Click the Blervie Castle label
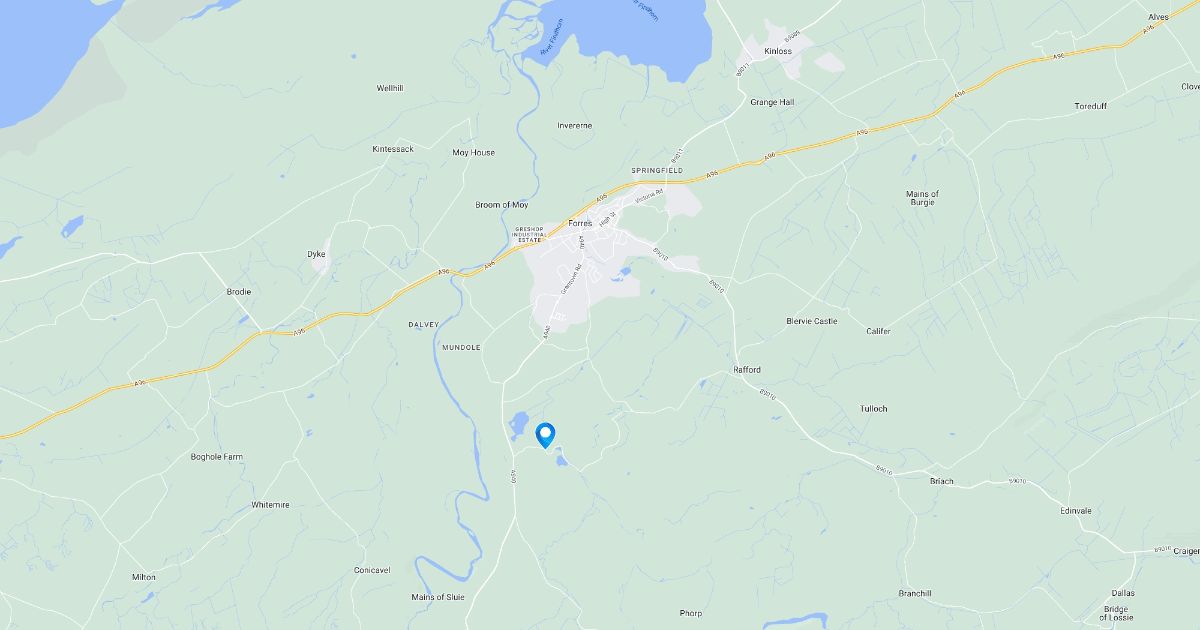Viewport: 1200px width, 630px height. click(812, 321)
